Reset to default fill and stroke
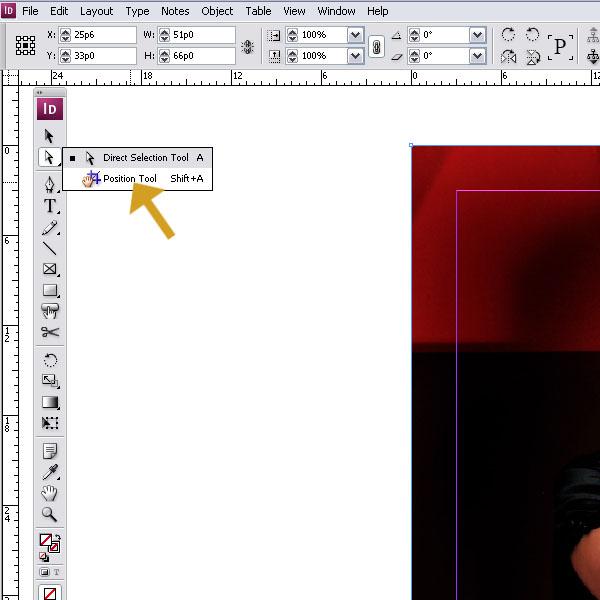Viewport: 600px width, 600px height. 43,557
